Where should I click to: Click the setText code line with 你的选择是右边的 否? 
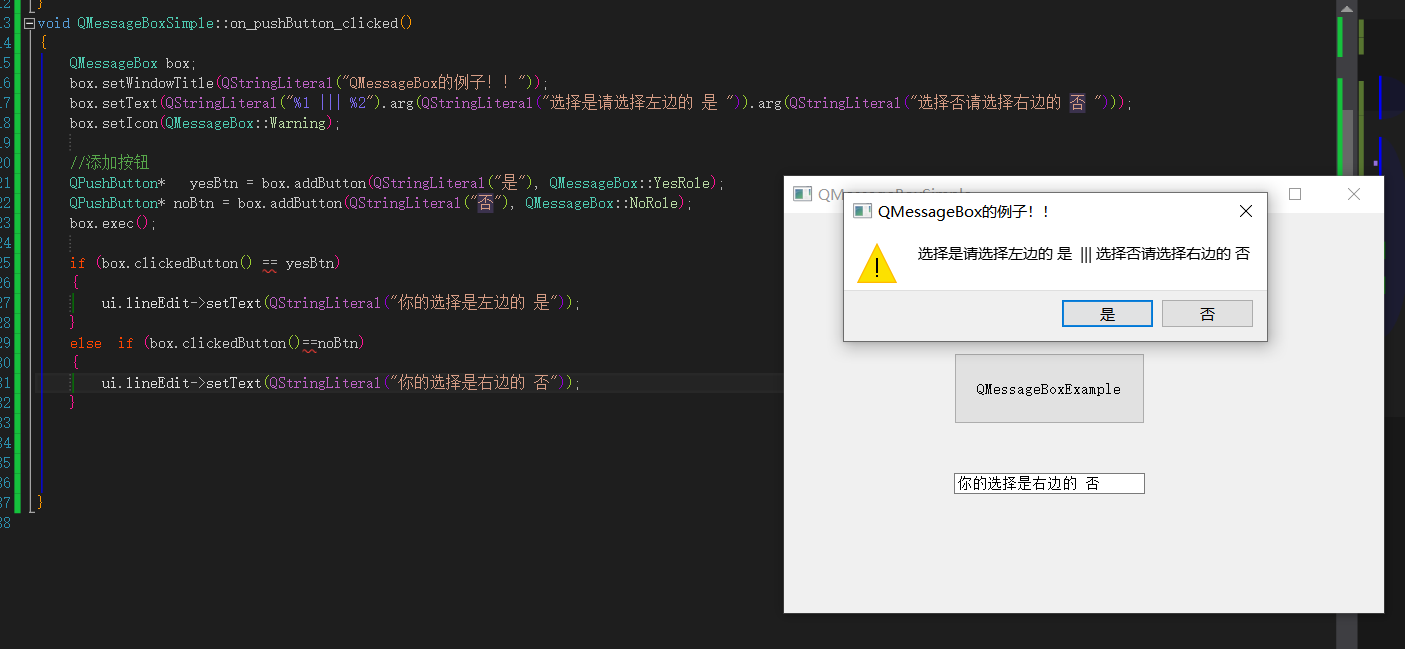point(341,383)
